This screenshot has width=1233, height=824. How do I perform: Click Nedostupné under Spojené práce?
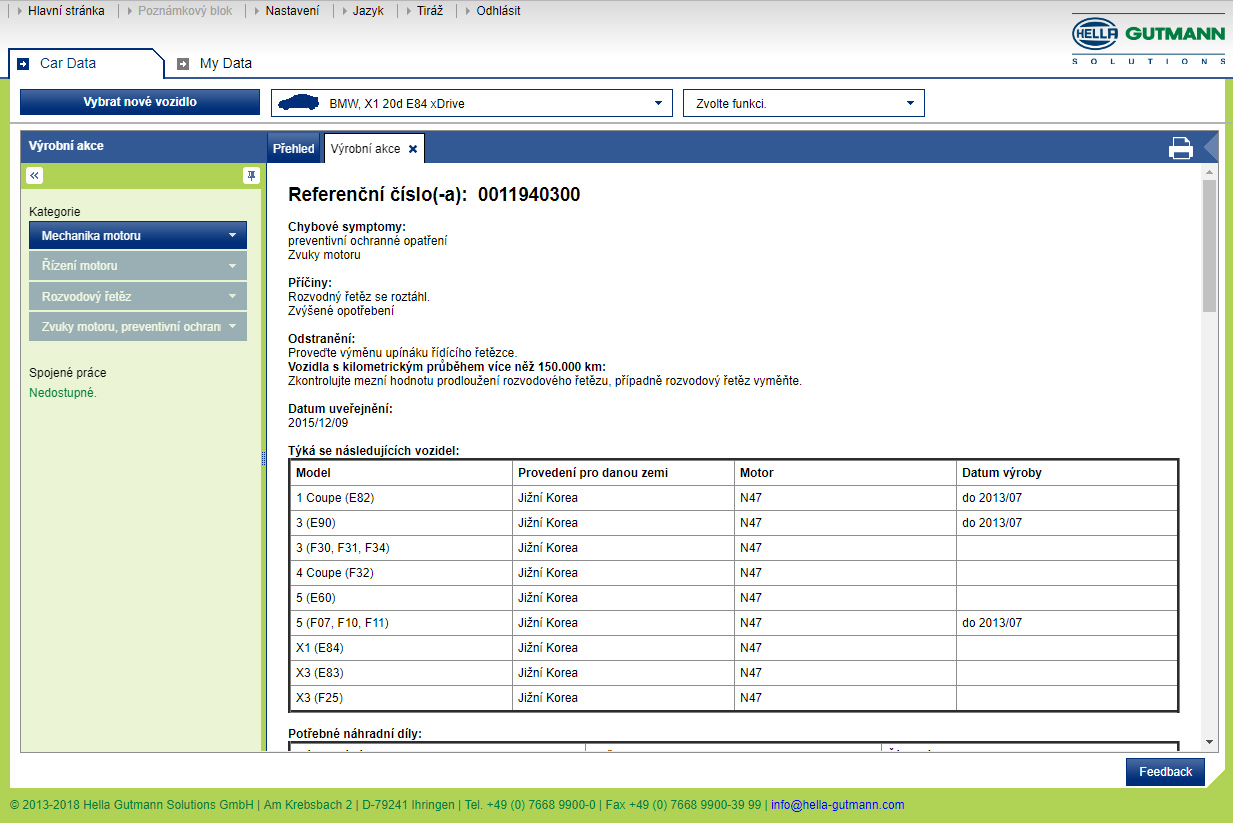point(63,393)
